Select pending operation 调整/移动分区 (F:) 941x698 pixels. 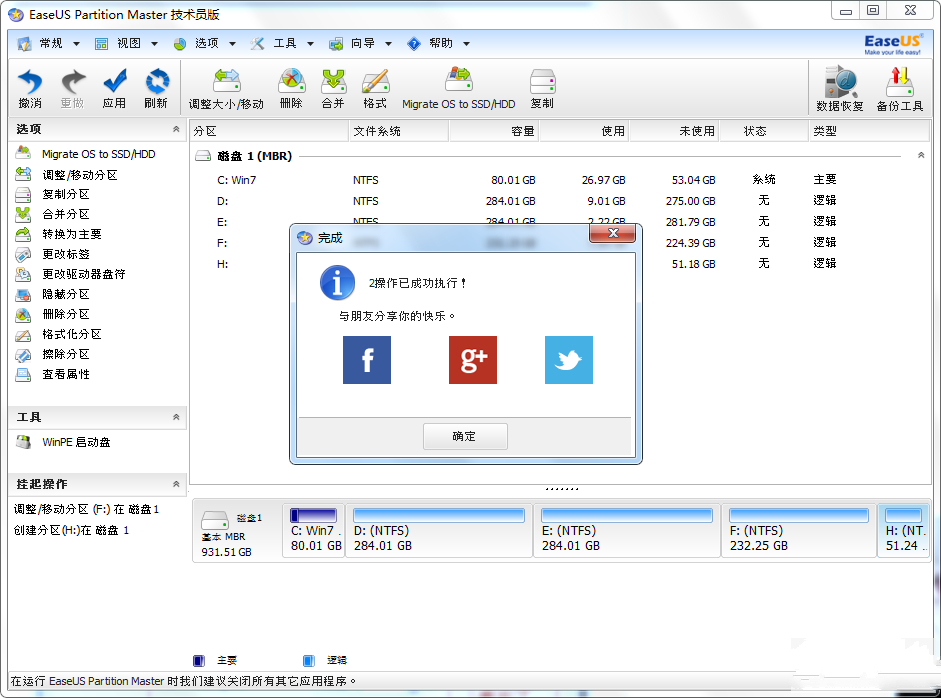pos(86,510)
